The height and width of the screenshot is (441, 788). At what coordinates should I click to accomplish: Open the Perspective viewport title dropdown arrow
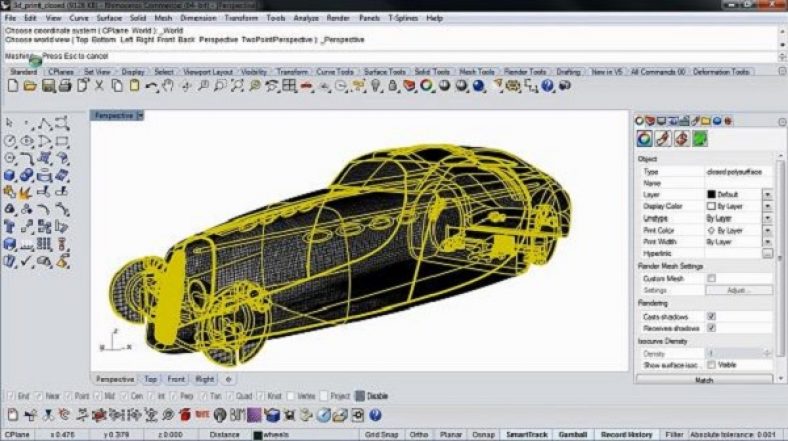(x=140, y=116)
